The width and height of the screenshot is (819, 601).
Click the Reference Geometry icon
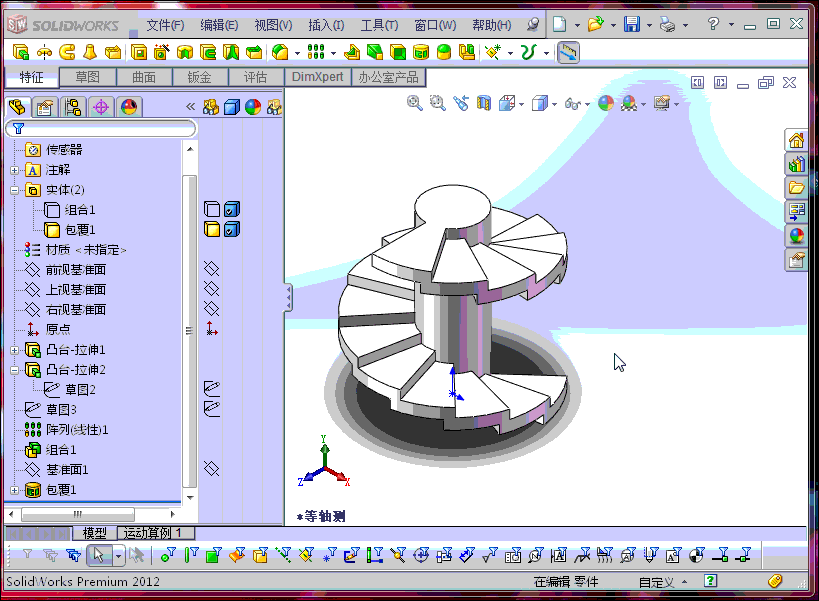pyautogui.click(x=493, y=52)
